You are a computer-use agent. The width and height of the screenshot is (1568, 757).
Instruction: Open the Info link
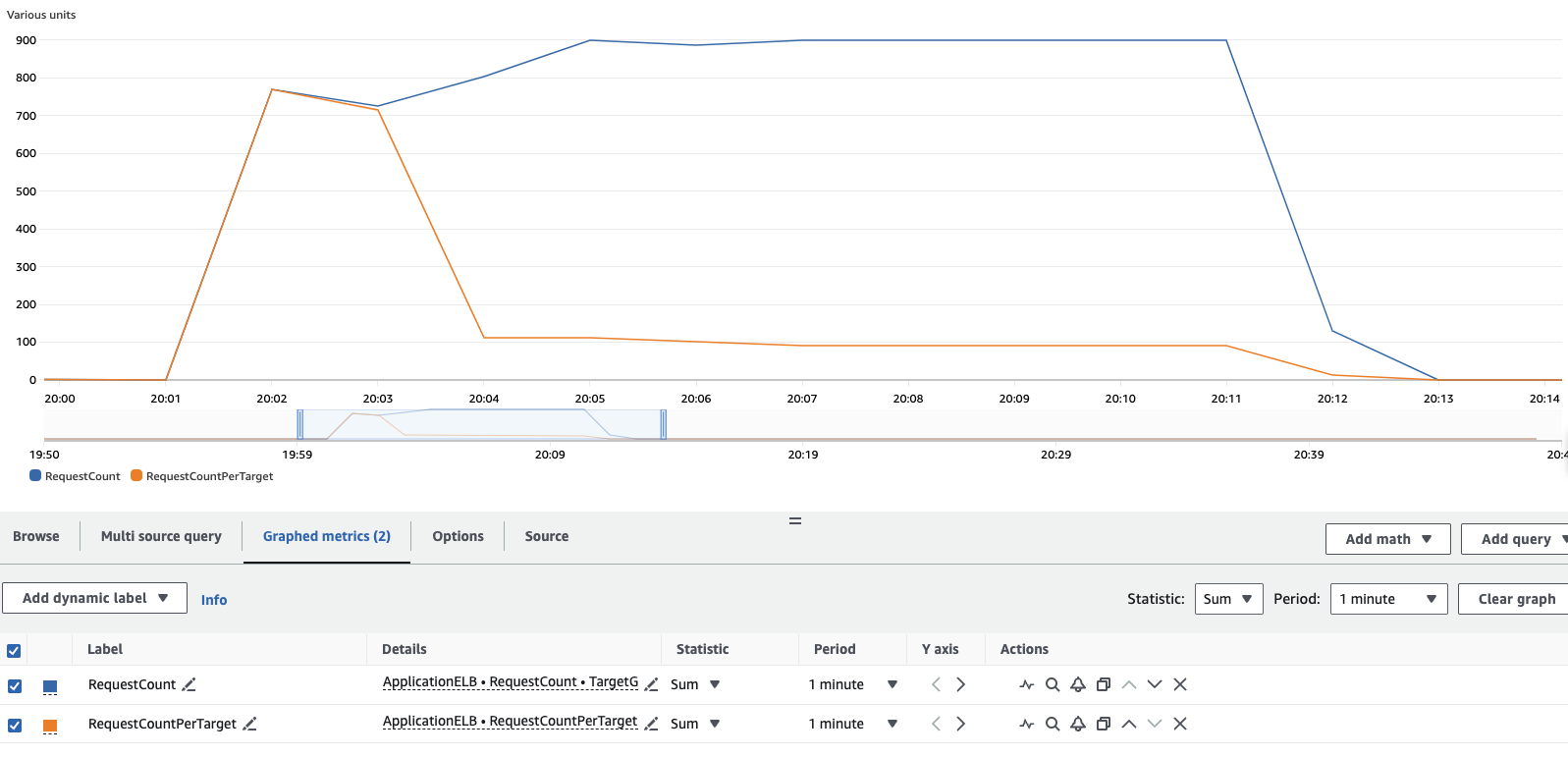pos(214,600)
